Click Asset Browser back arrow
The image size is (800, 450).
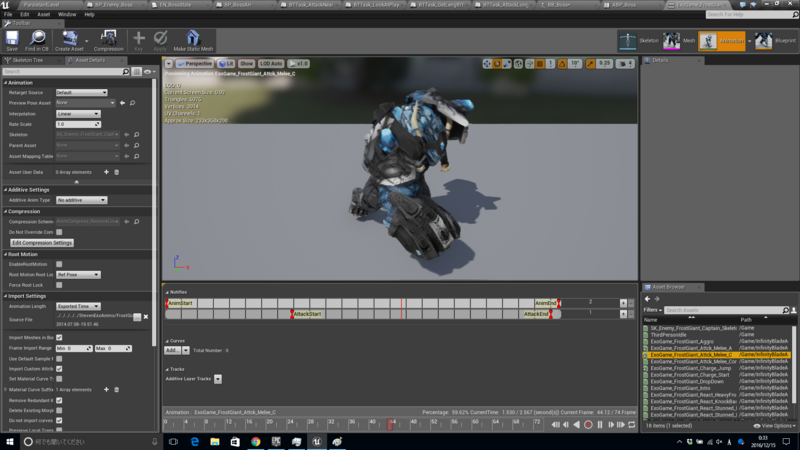[647, 299]
